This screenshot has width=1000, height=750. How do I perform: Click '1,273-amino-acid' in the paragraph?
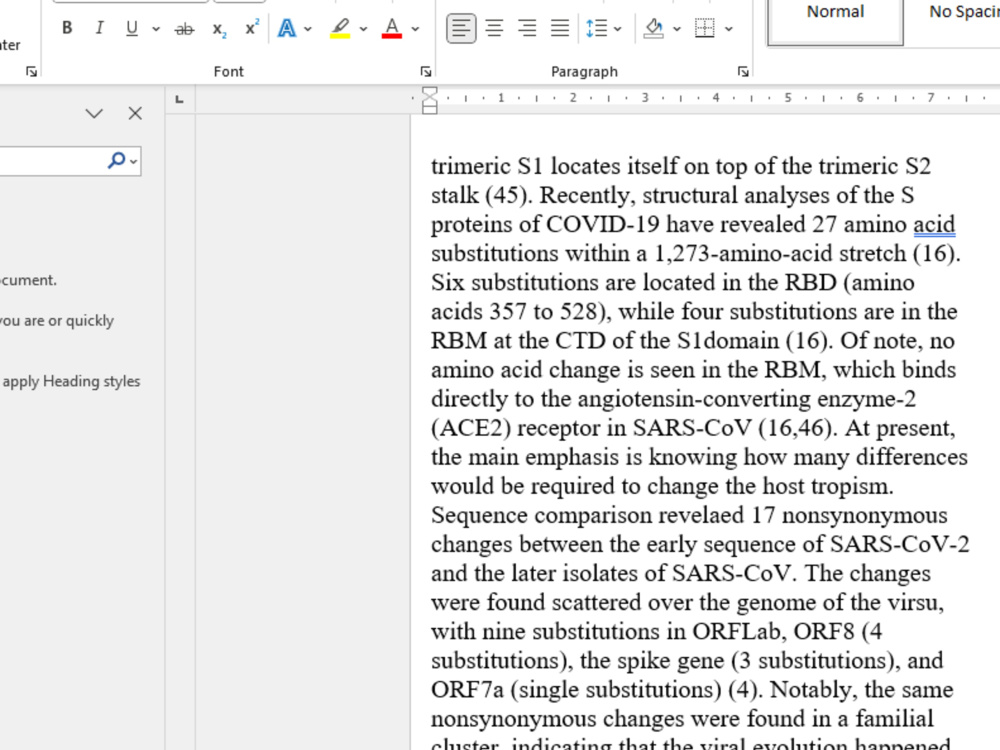(744, 254)
